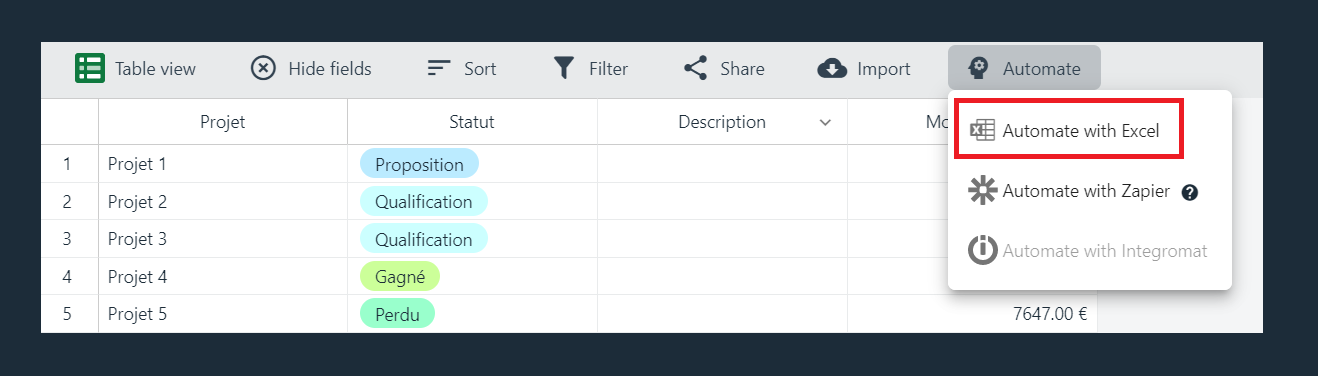Select the Perdu status badge
Image resolution: width=1318 pixels, height=376 pixels.
397,314
